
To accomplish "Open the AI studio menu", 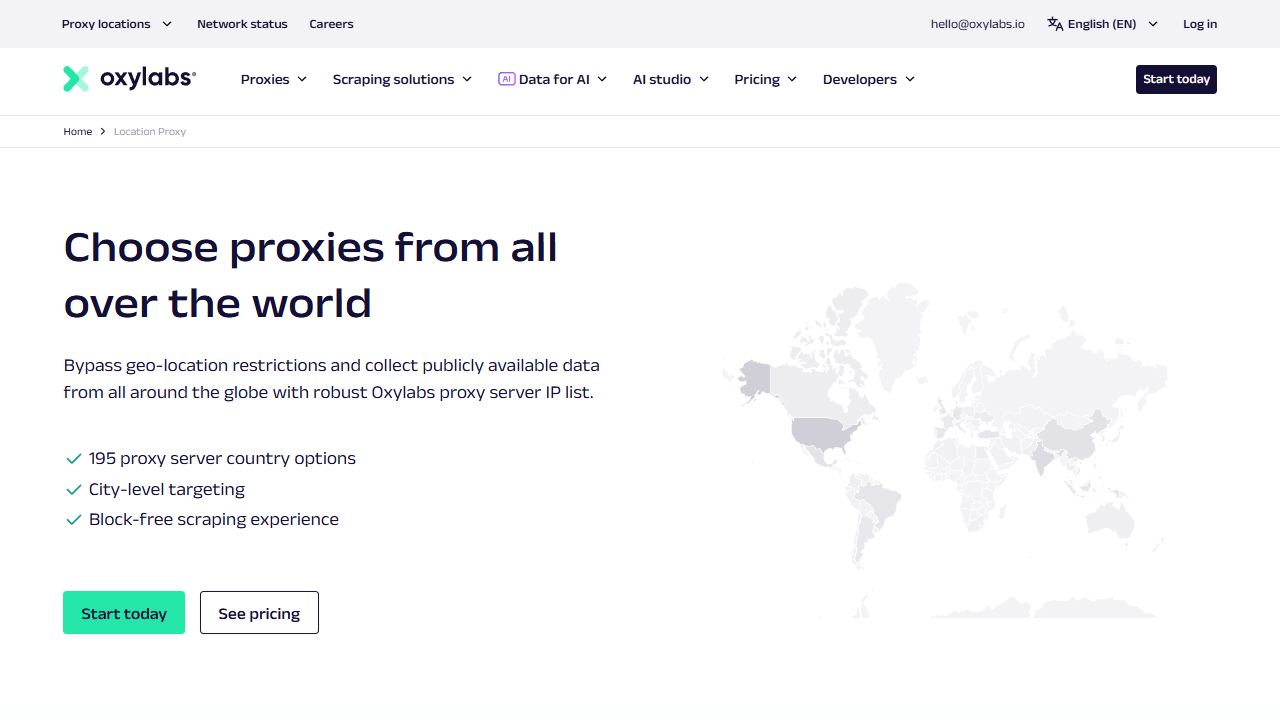I will pyautogui.click(x=670, y=79).
